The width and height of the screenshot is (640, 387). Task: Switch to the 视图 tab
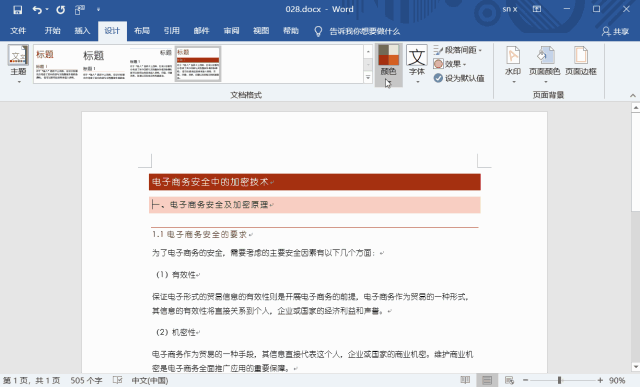click(x=261, y=31)
